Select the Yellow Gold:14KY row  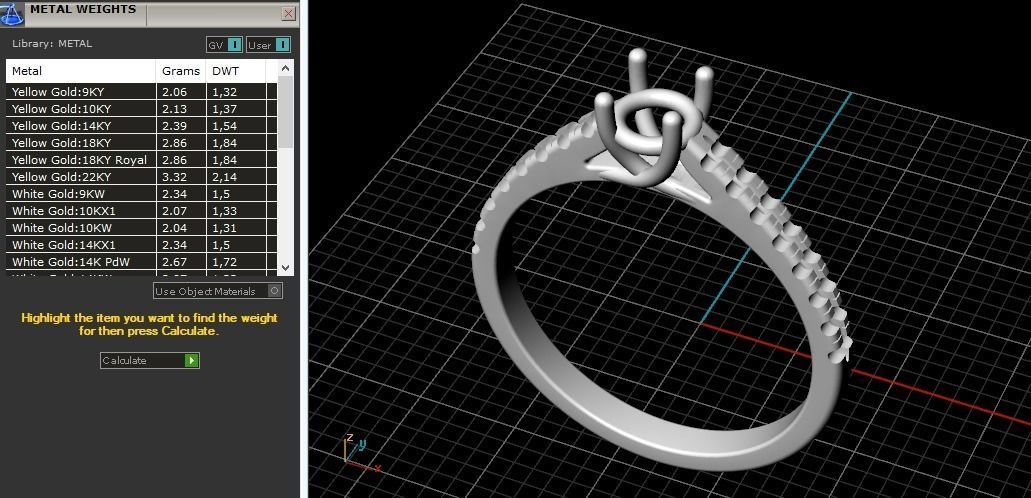142,126
